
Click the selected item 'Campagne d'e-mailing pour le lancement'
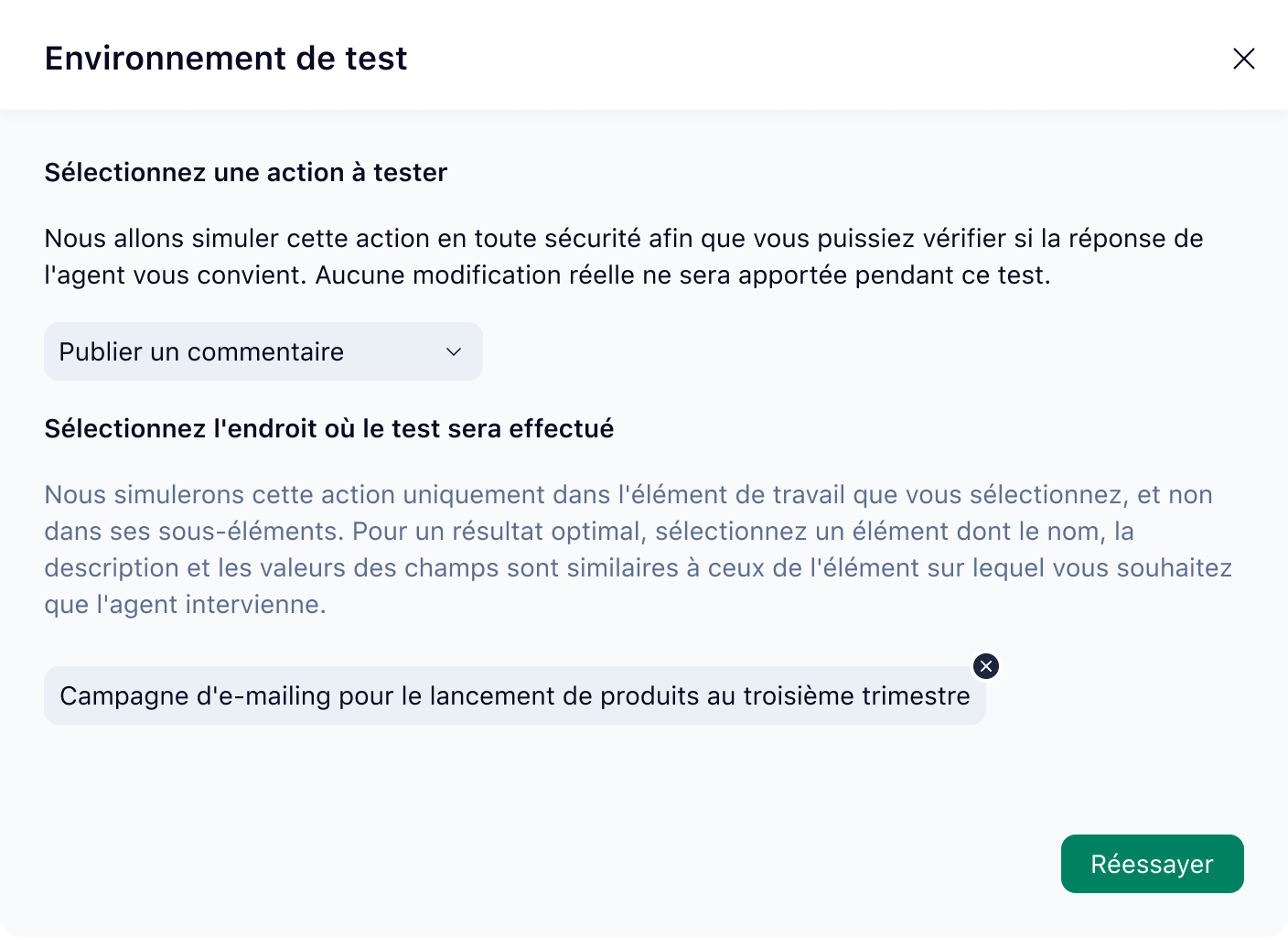(514, 695)
